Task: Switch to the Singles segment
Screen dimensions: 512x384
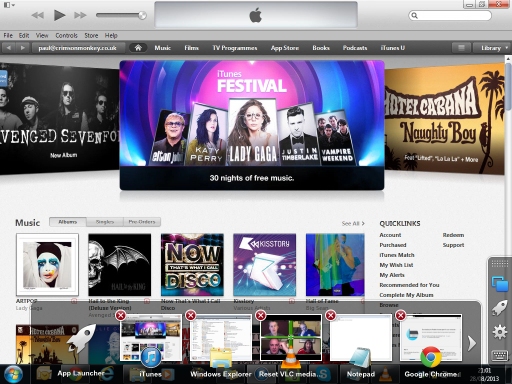Action: tap(105, 222)
